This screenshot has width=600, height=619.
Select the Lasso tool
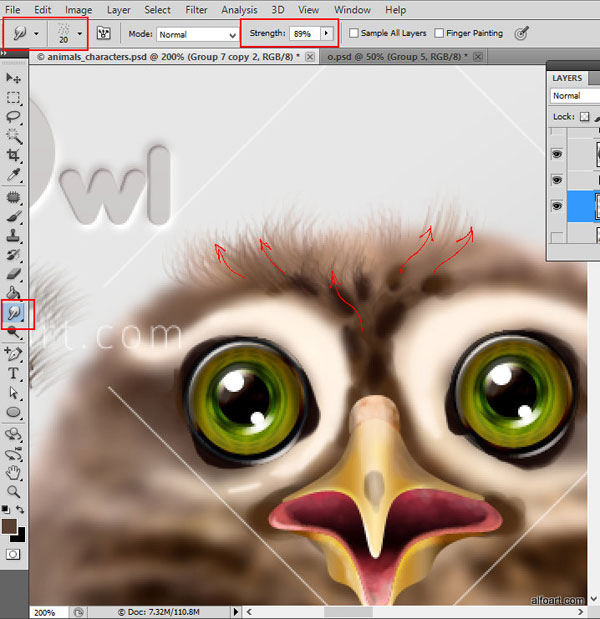coord(13,117)
